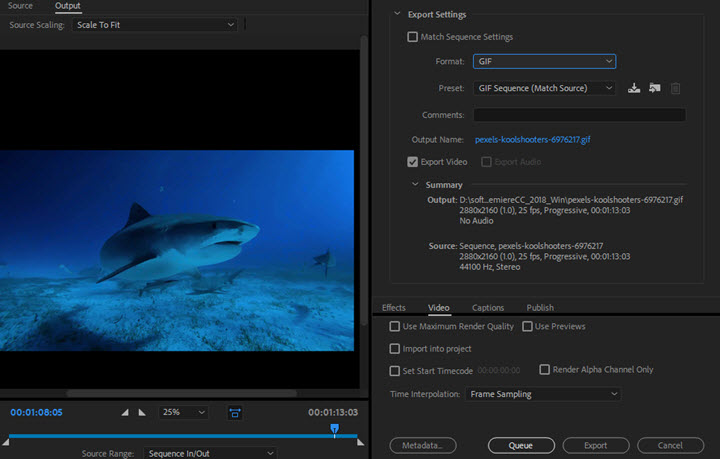
Task: Open the Source Scaling dropdown
Action: point(155,24)
